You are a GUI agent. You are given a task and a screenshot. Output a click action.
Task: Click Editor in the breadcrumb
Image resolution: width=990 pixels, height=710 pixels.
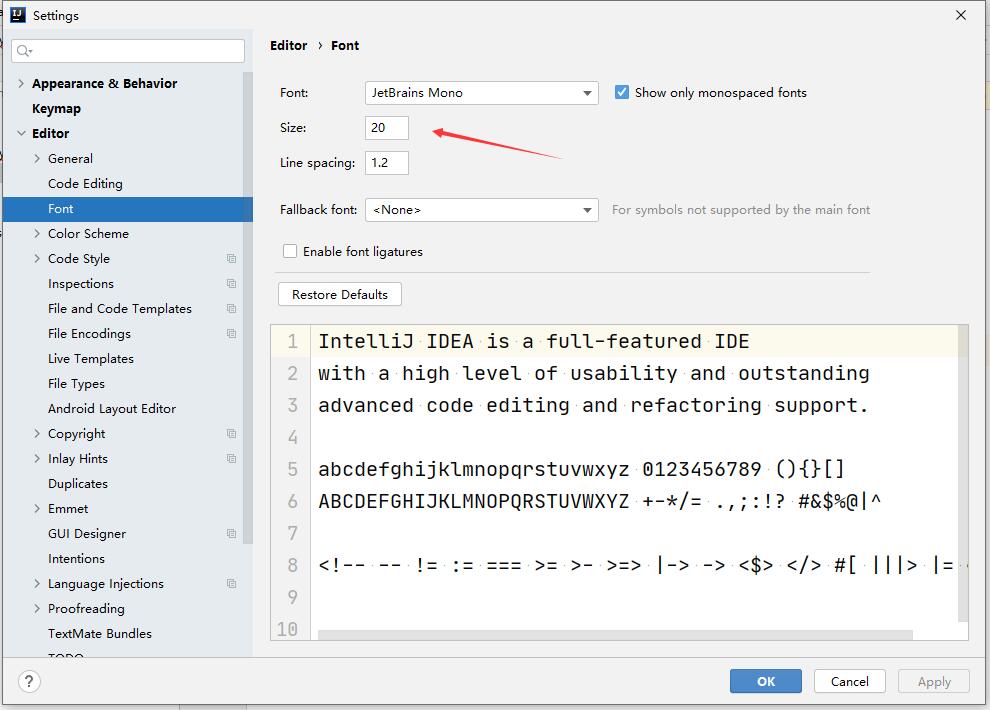click(289, 45)
